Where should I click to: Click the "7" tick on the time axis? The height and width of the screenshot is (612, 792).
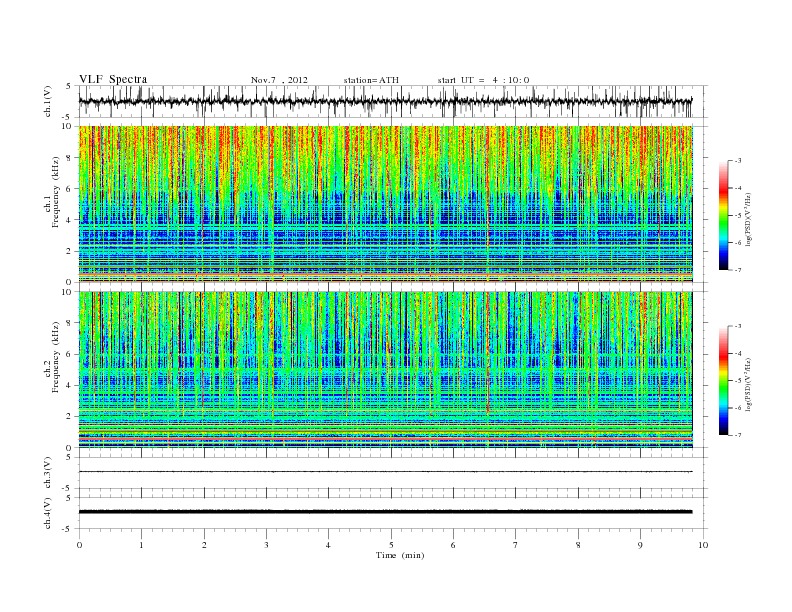[x=516, y=545]
